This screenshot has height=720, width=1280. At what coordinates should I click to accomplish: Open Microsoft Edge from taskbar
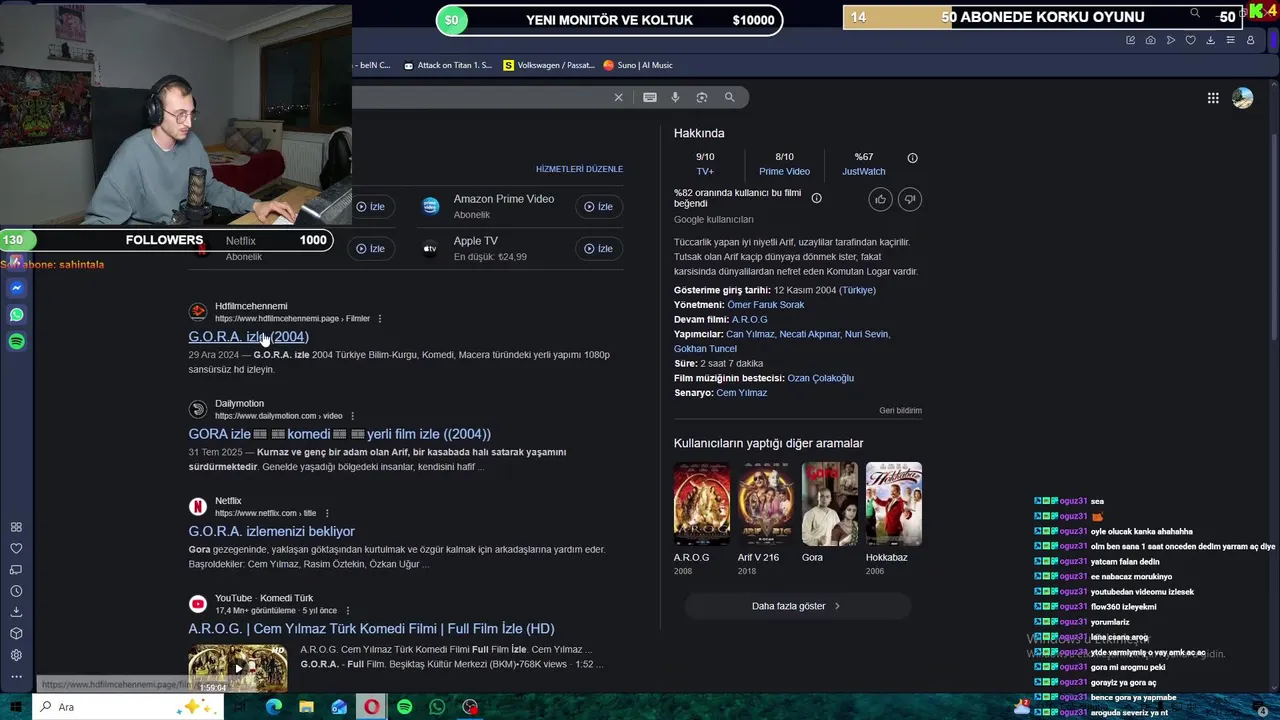(x=274, y=707)
